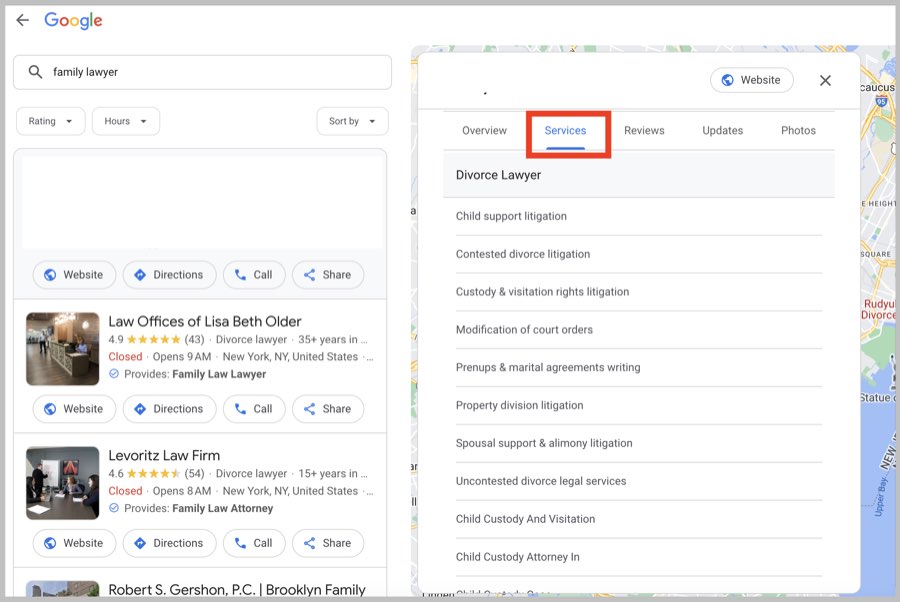The width and height of the screenshot is (900, 602).
Task: Select Property division litigation service
Action: [639, 406]
